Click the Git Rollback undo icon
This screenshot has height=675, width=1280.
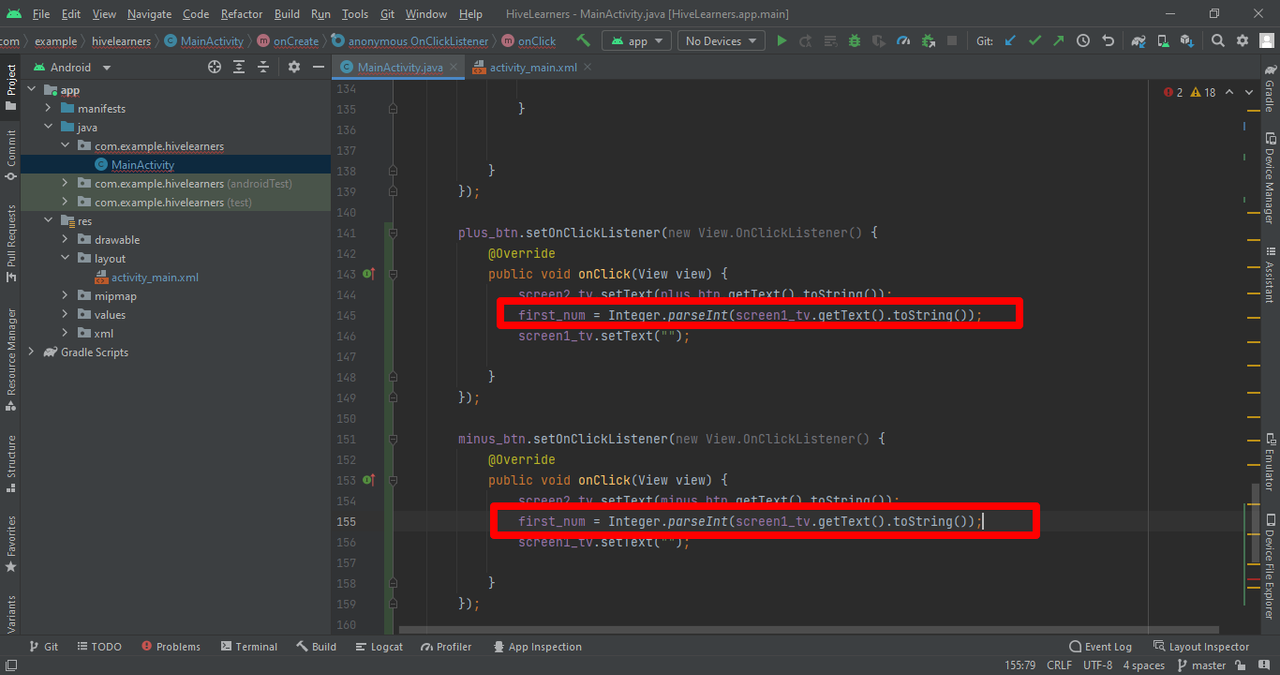click(x=1108, y=41)
